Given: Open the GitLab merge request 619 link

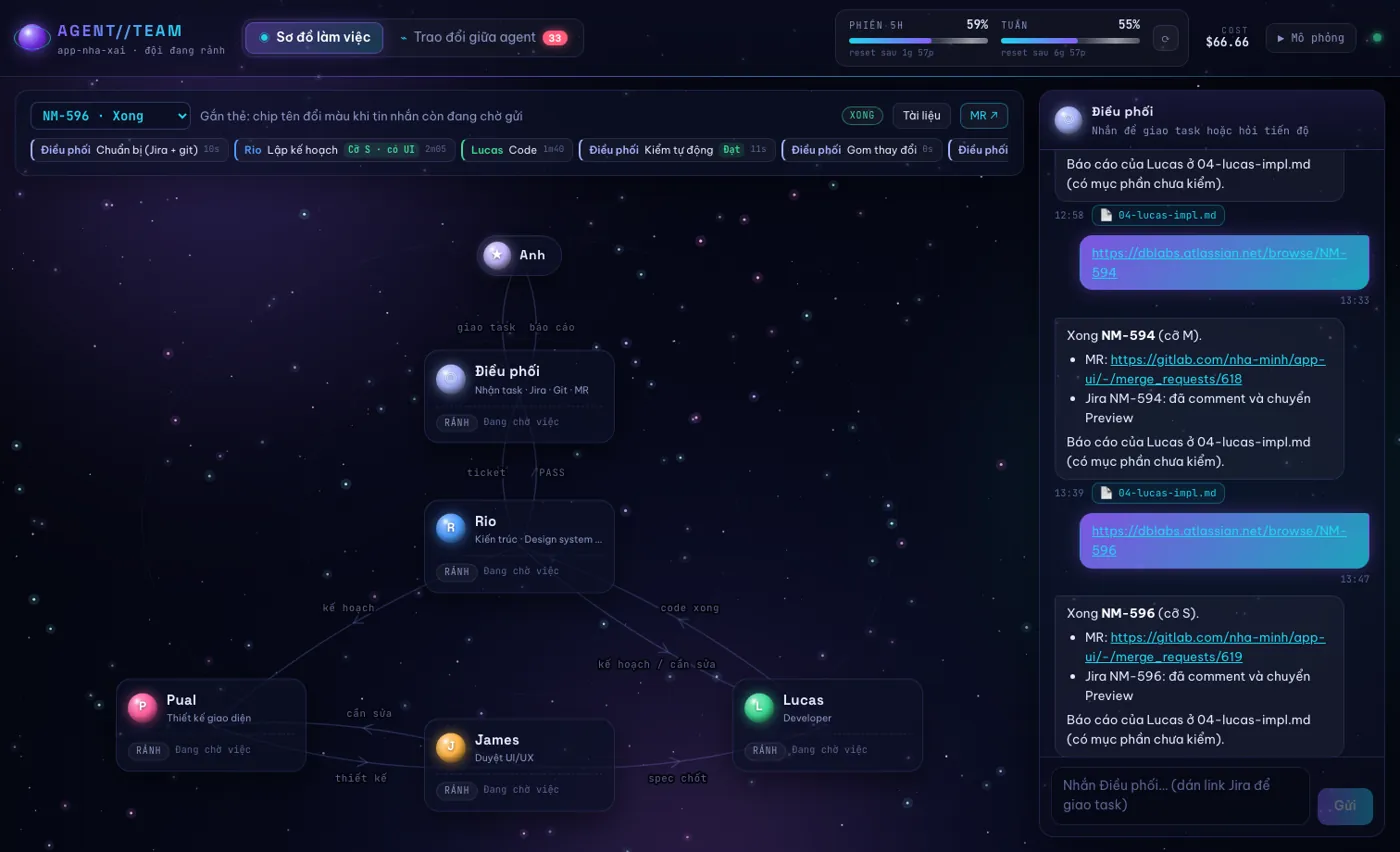Looking at the screenshot, I should (1205, 647).
